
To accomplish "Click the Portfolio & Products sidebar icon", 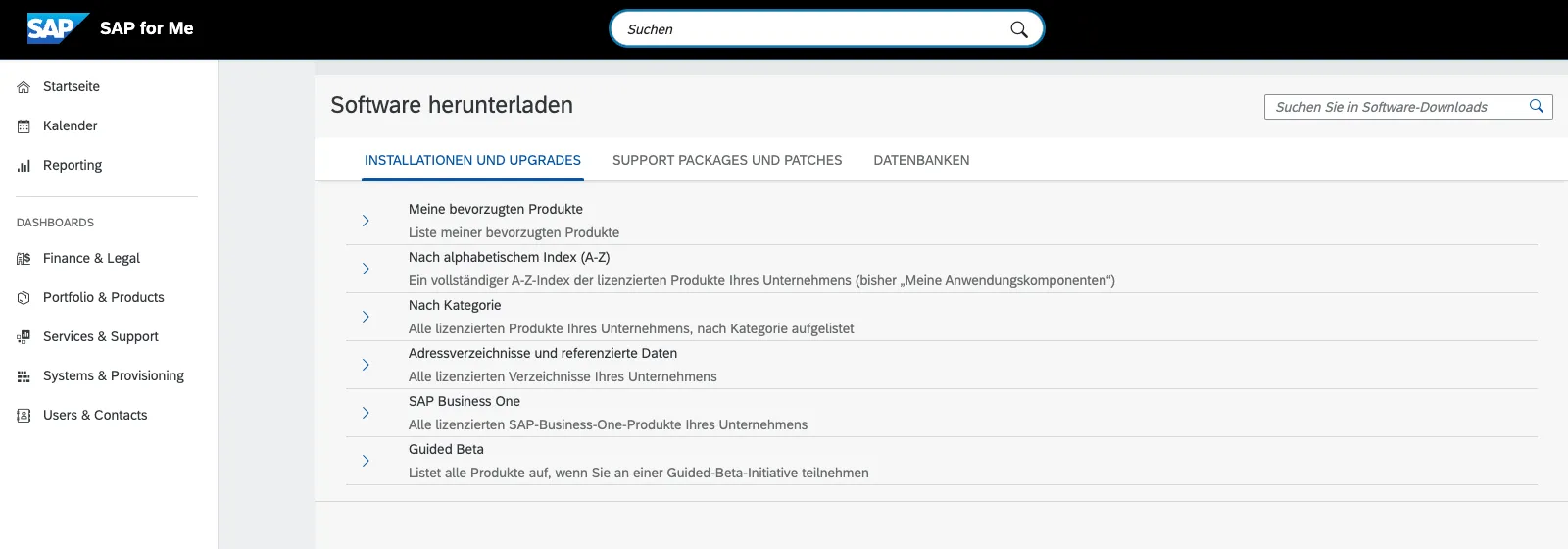I will pyautogui.click(x=24, y=298).
